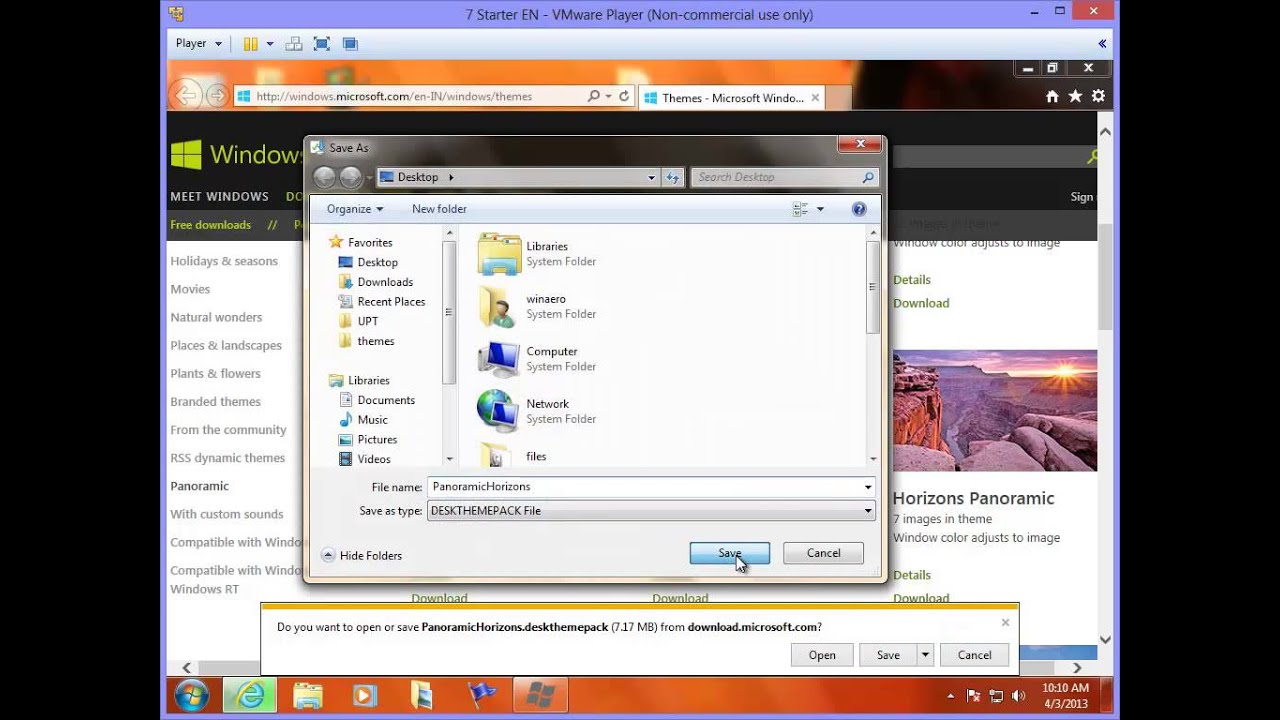This screenshot has height=720, width=1280.
Task: Open the Save options arrow in download bar
Action: [925, 655]
